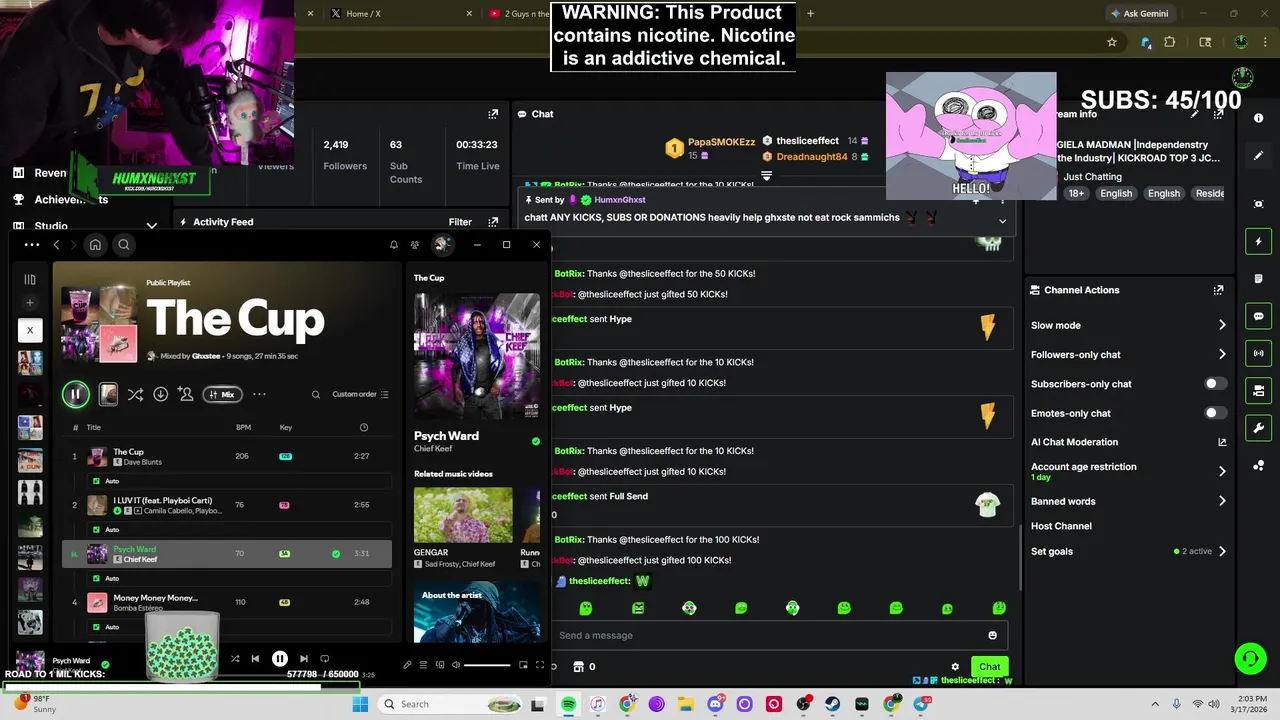Open chat settings gear icon
This screenshot has width=1280, height=720.
click(x=955, y=666)
